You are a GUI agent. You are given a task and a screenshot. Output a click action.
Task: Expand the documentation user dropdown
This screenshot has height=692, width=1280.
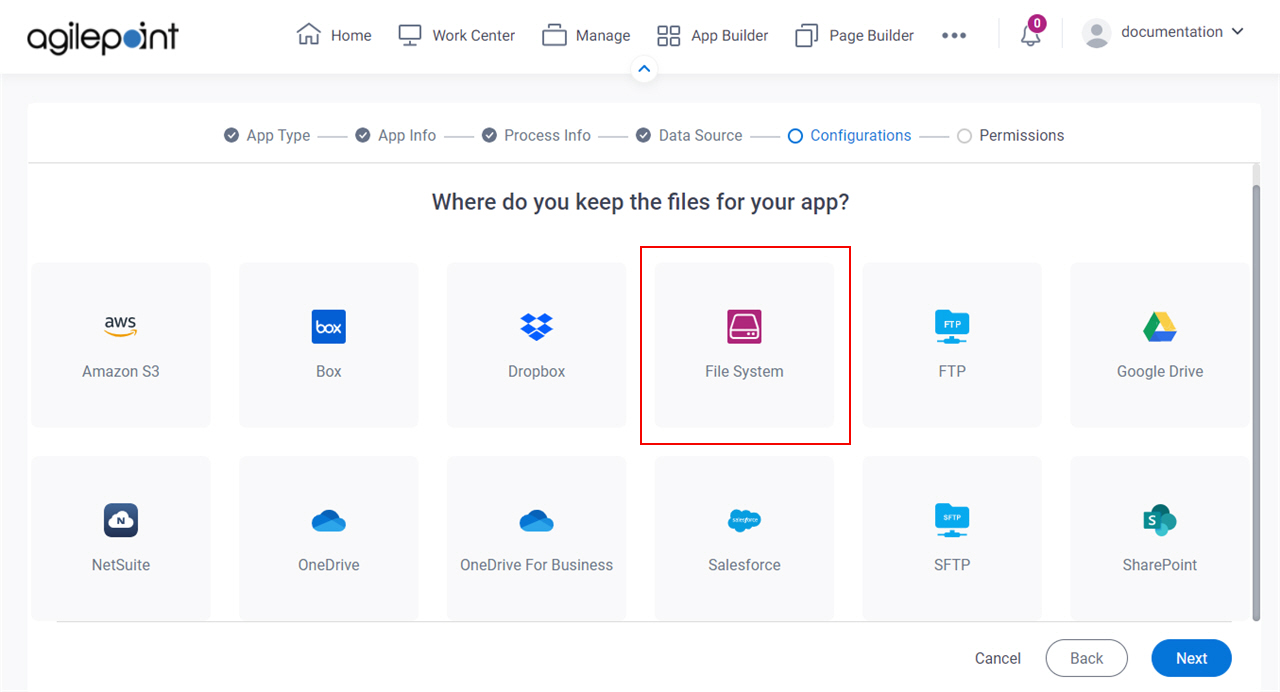click(x=1238, y=32)
